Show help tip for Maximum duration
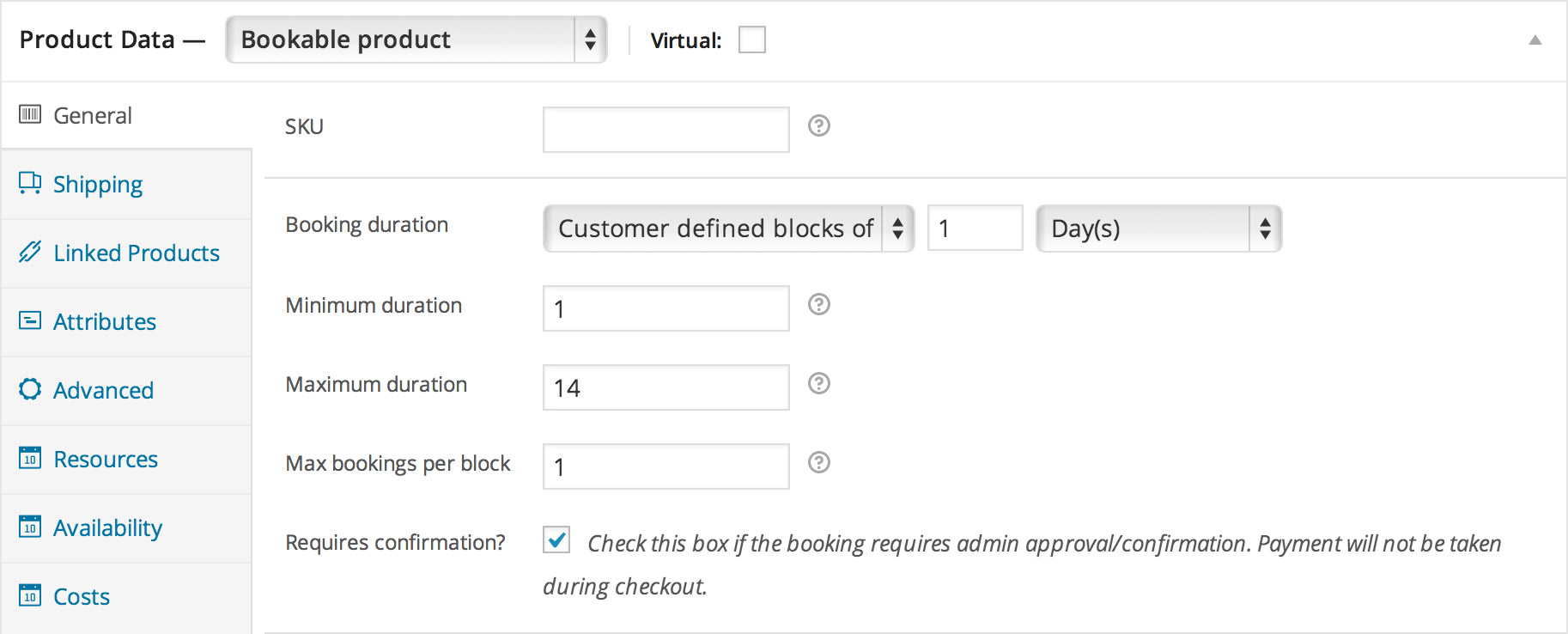Viewport: 1568px width, 634px height. coord(819,383)
